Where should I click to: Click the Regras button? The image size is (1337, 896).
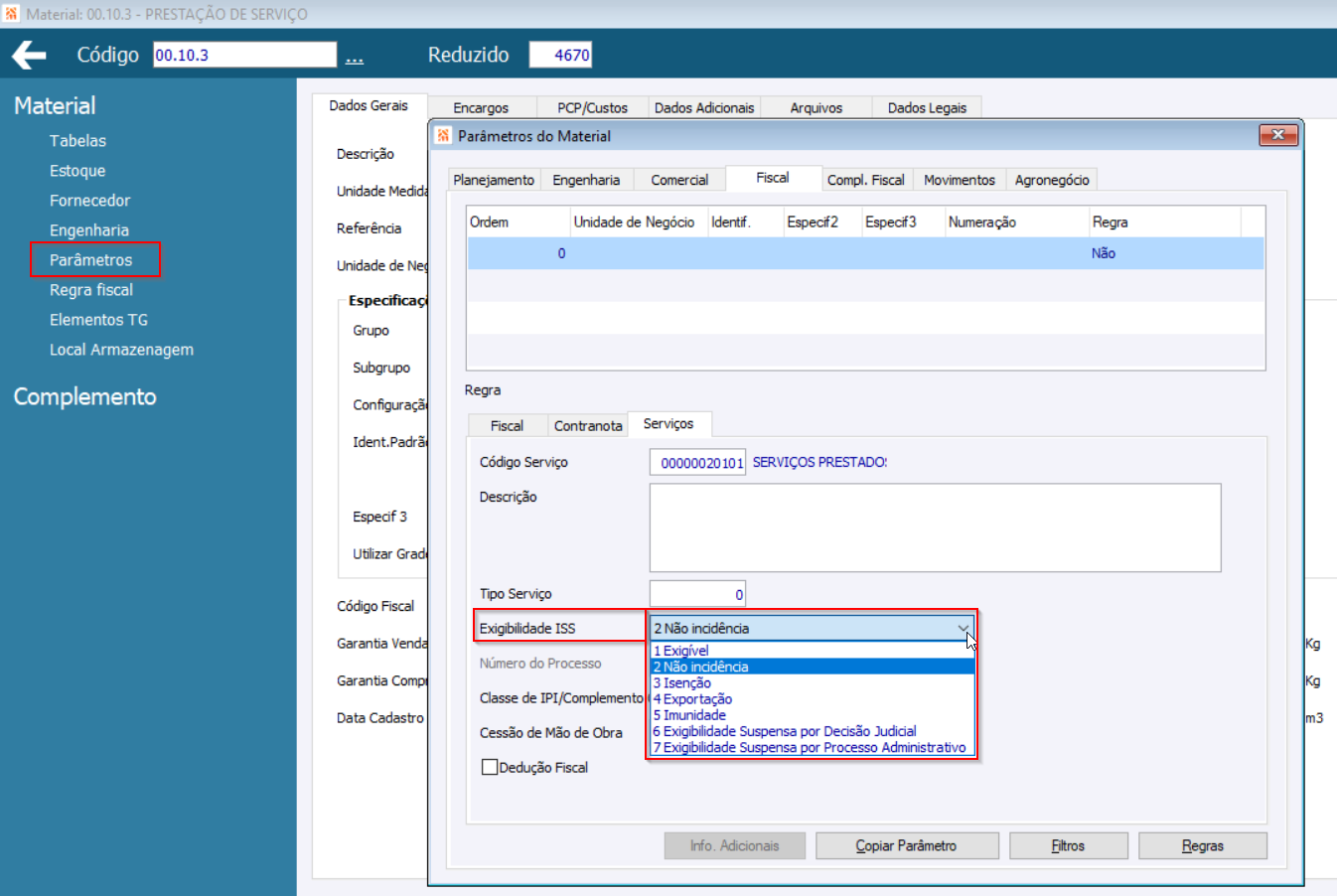(1203, 846)
